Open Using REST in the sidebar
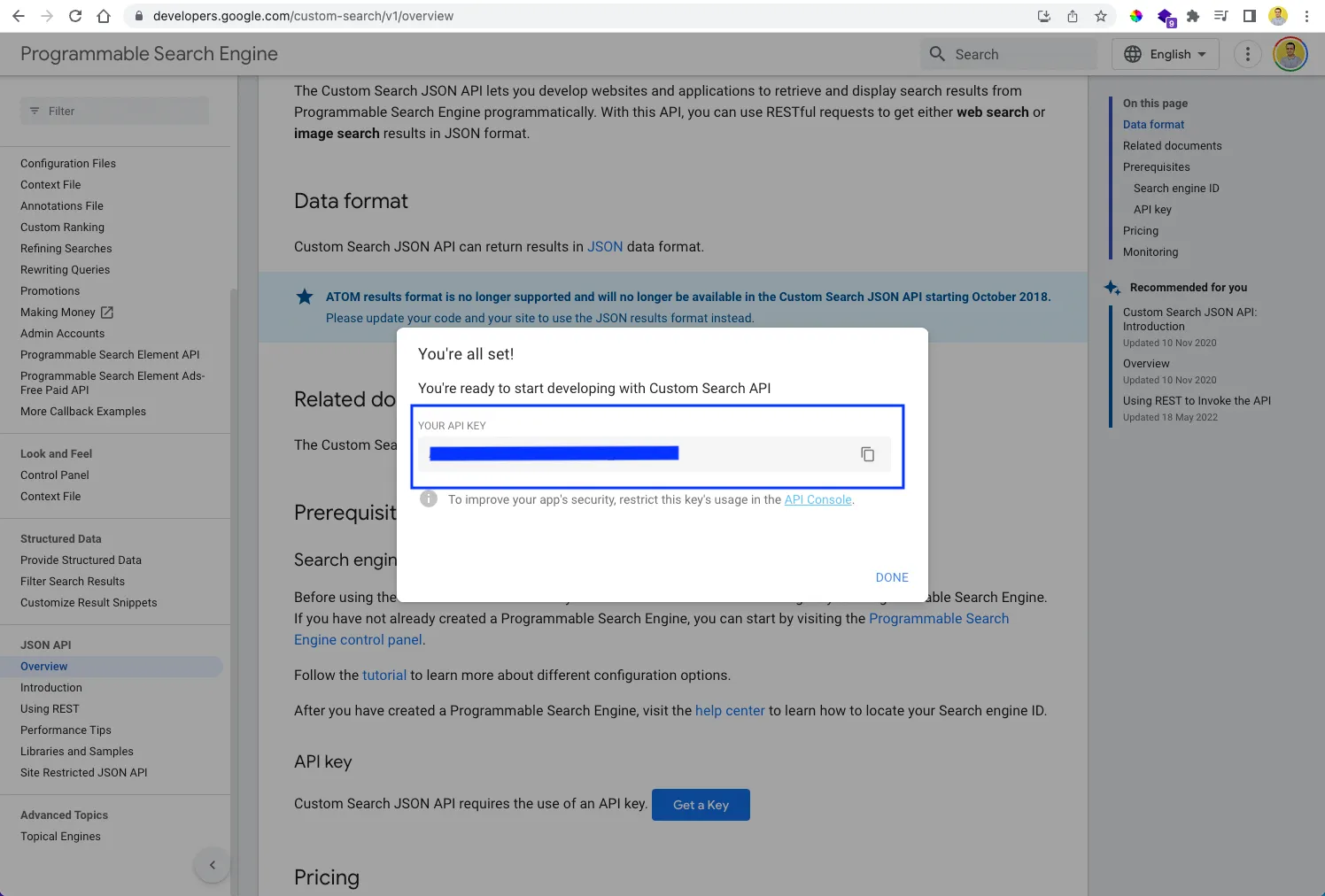Screen dimensions: 1325x896 point(50,709)
